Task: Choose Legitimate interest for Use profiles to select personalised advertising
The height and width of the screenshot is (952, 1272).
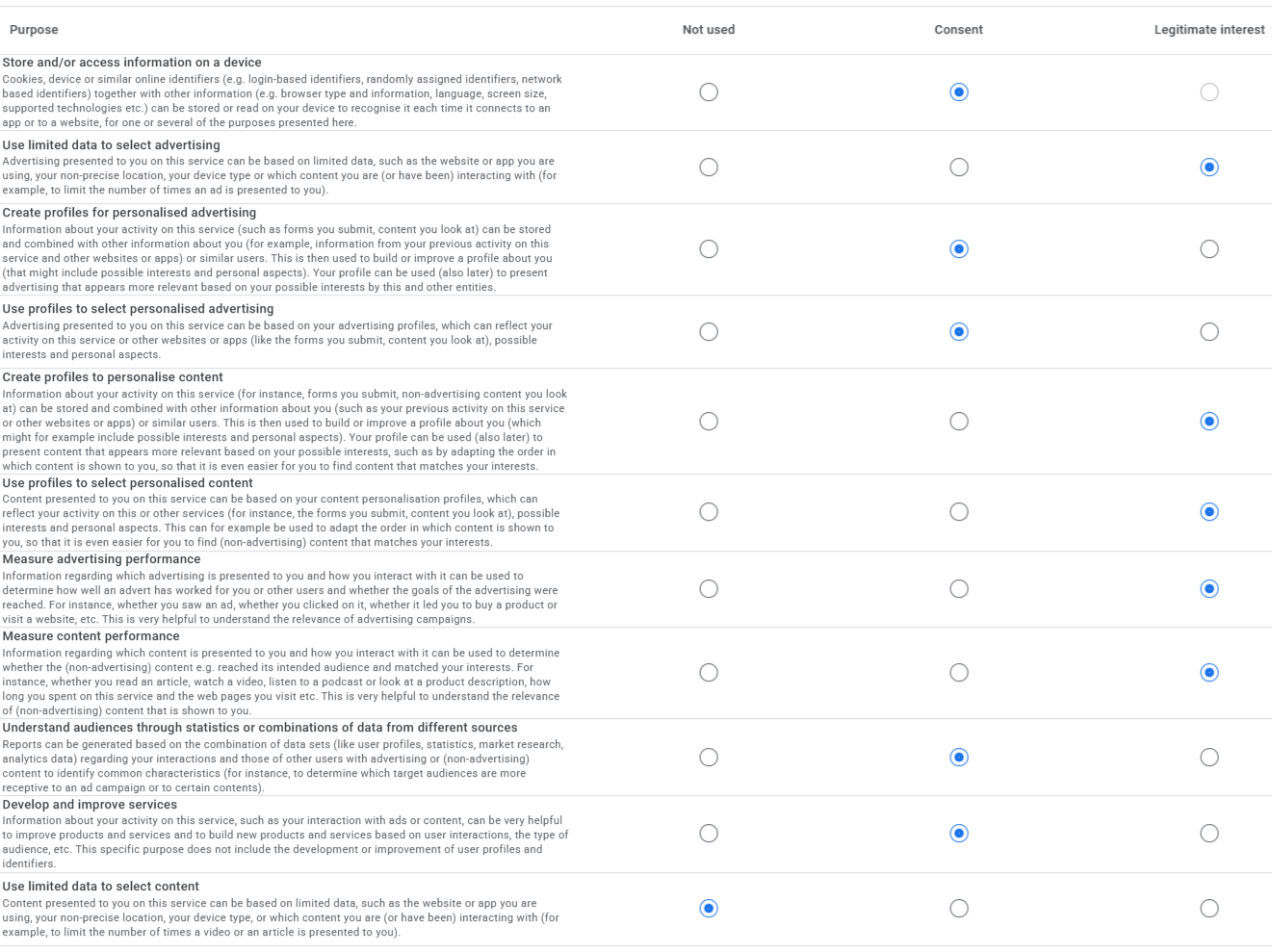Action: (1209, 332)
